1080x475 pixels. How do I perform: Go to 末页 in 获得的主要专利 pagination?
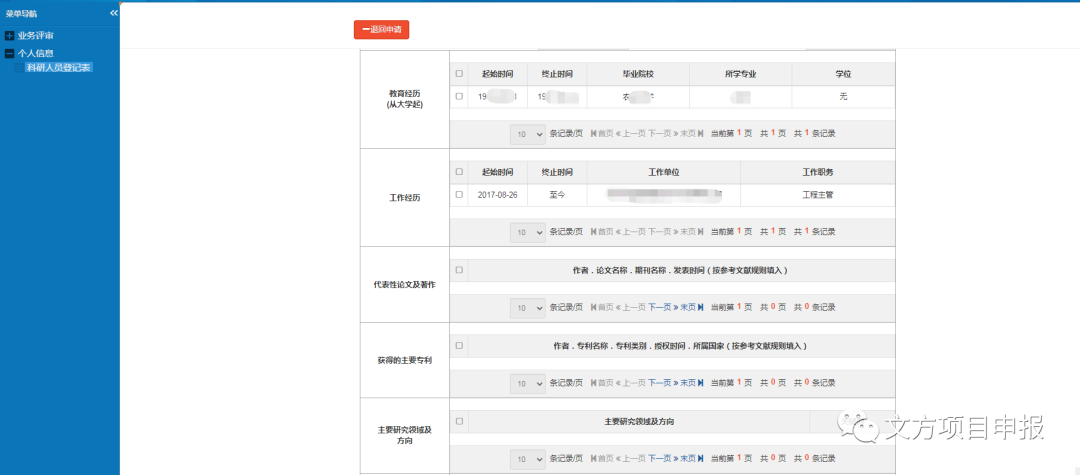[692, 383]
